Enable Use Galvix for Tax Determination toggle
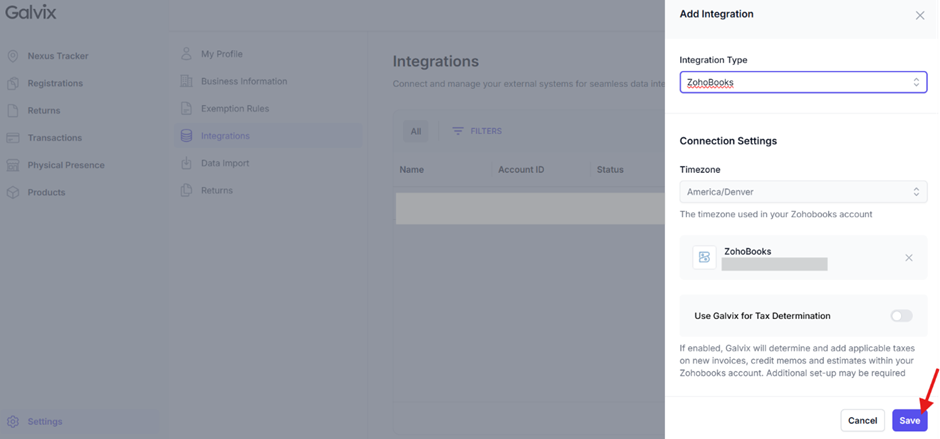The image size is (940, 439). pos(901,315)
